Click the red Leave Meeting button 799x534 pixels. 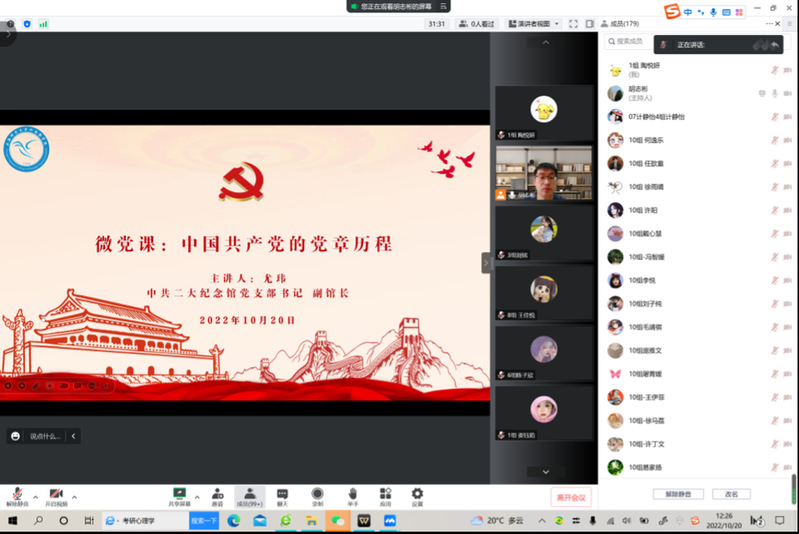pyautogui.click(x=571, y=497)
